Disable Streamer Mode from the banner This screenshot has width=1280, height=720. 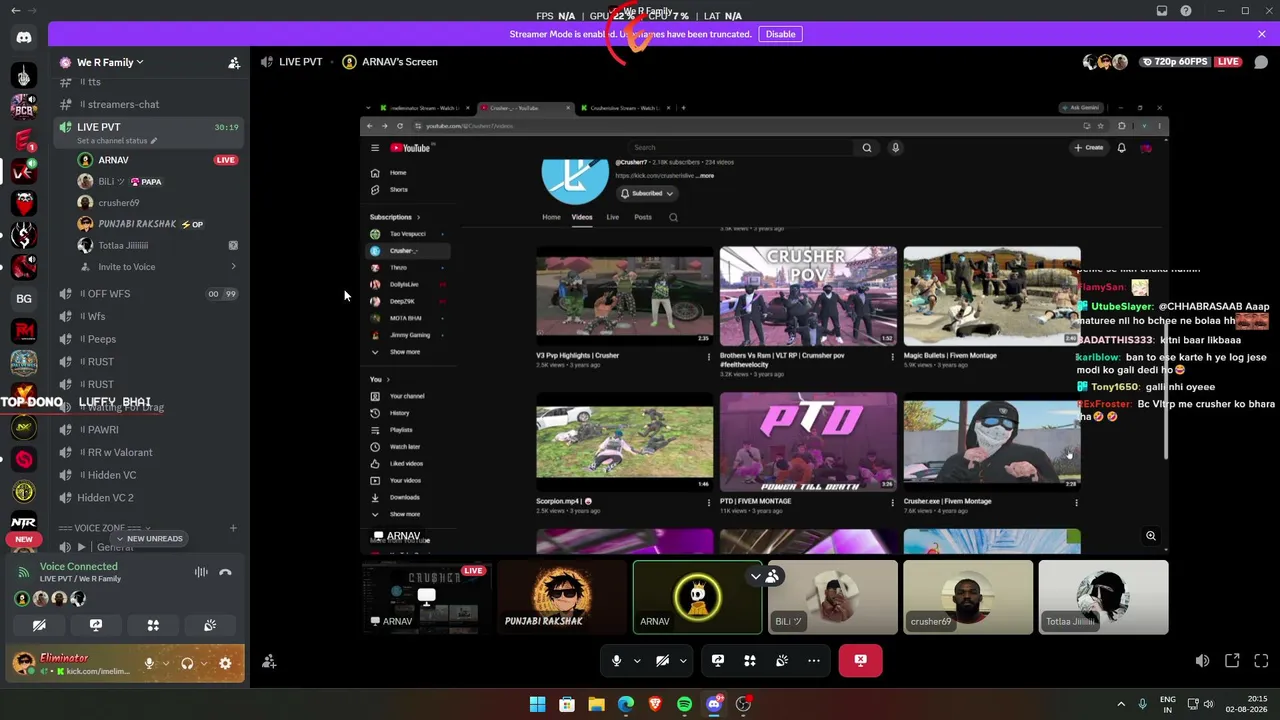tap(780, 34)
